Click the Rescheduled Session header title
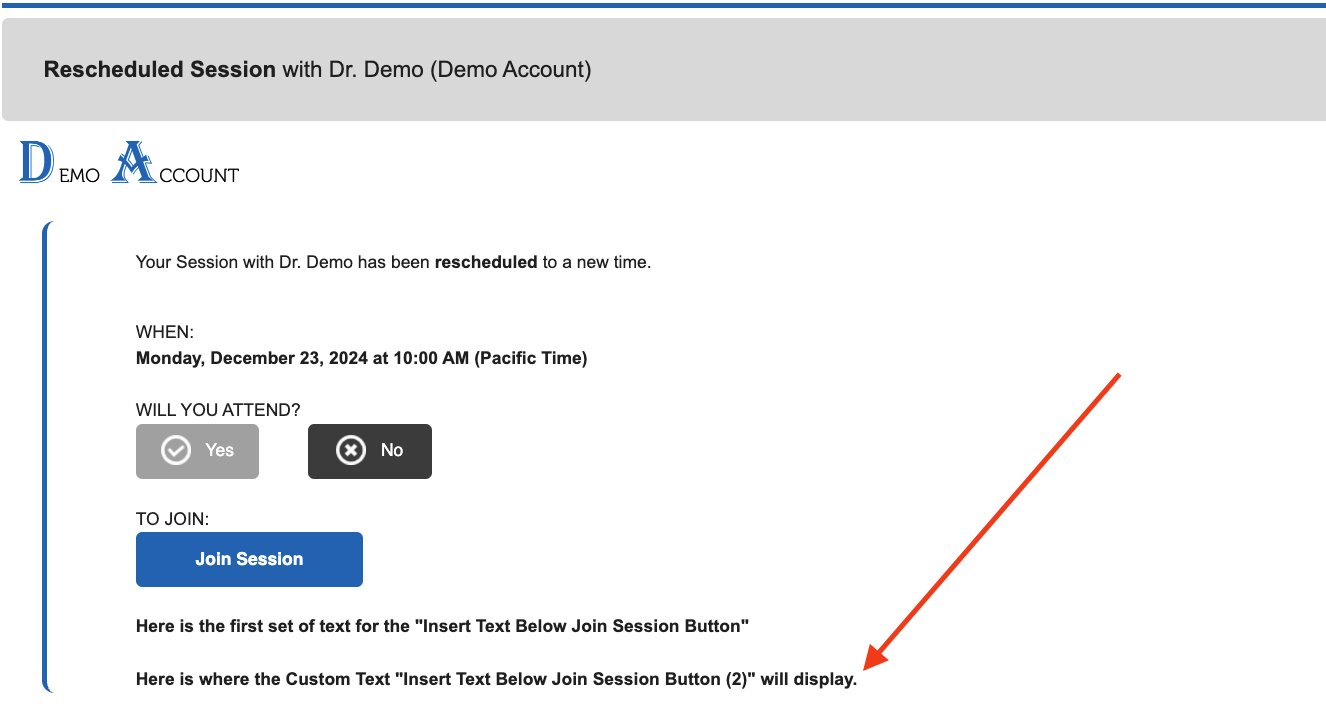This screenshot has height=715, width=1326. (x=160, y=70)
